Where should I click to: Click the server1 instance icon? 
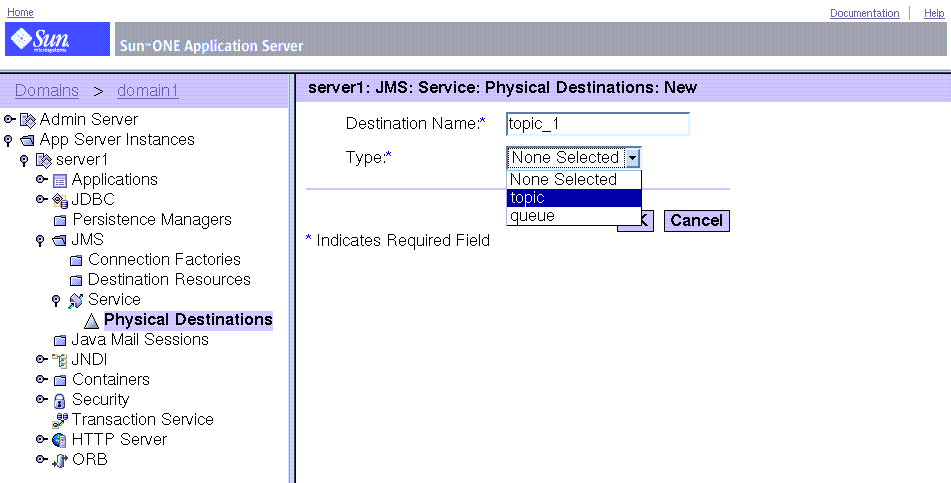pyautogui.click(x=44, y=160)
